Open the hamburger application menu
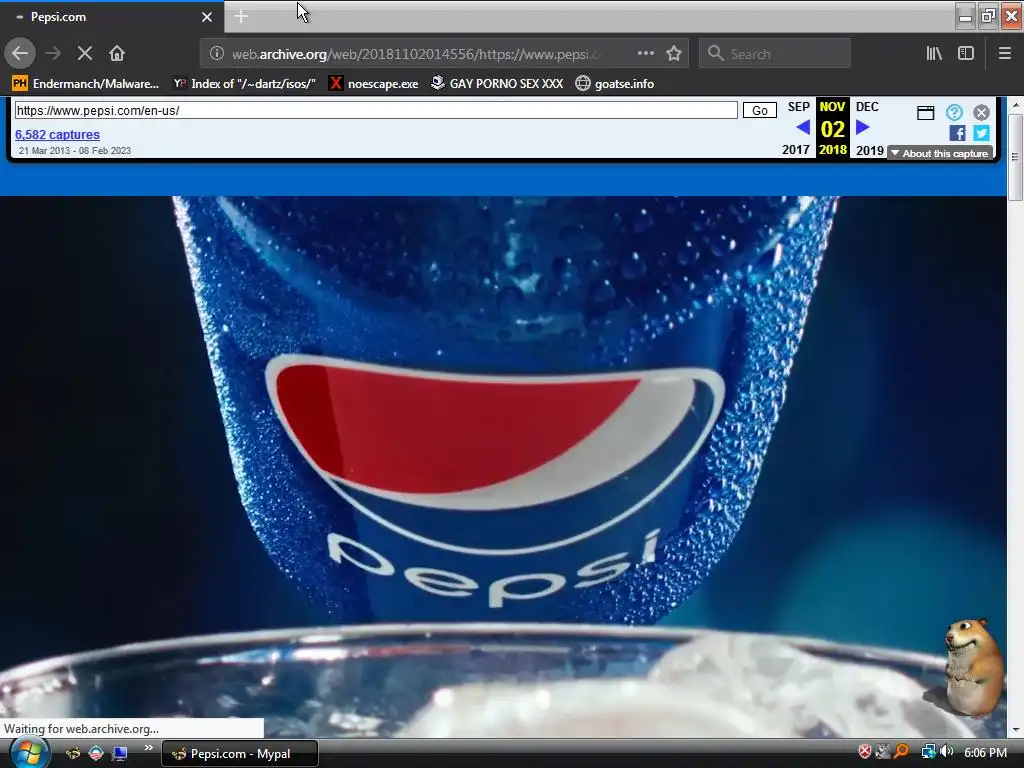The image size is (1024, 768). coord(1005,54)
